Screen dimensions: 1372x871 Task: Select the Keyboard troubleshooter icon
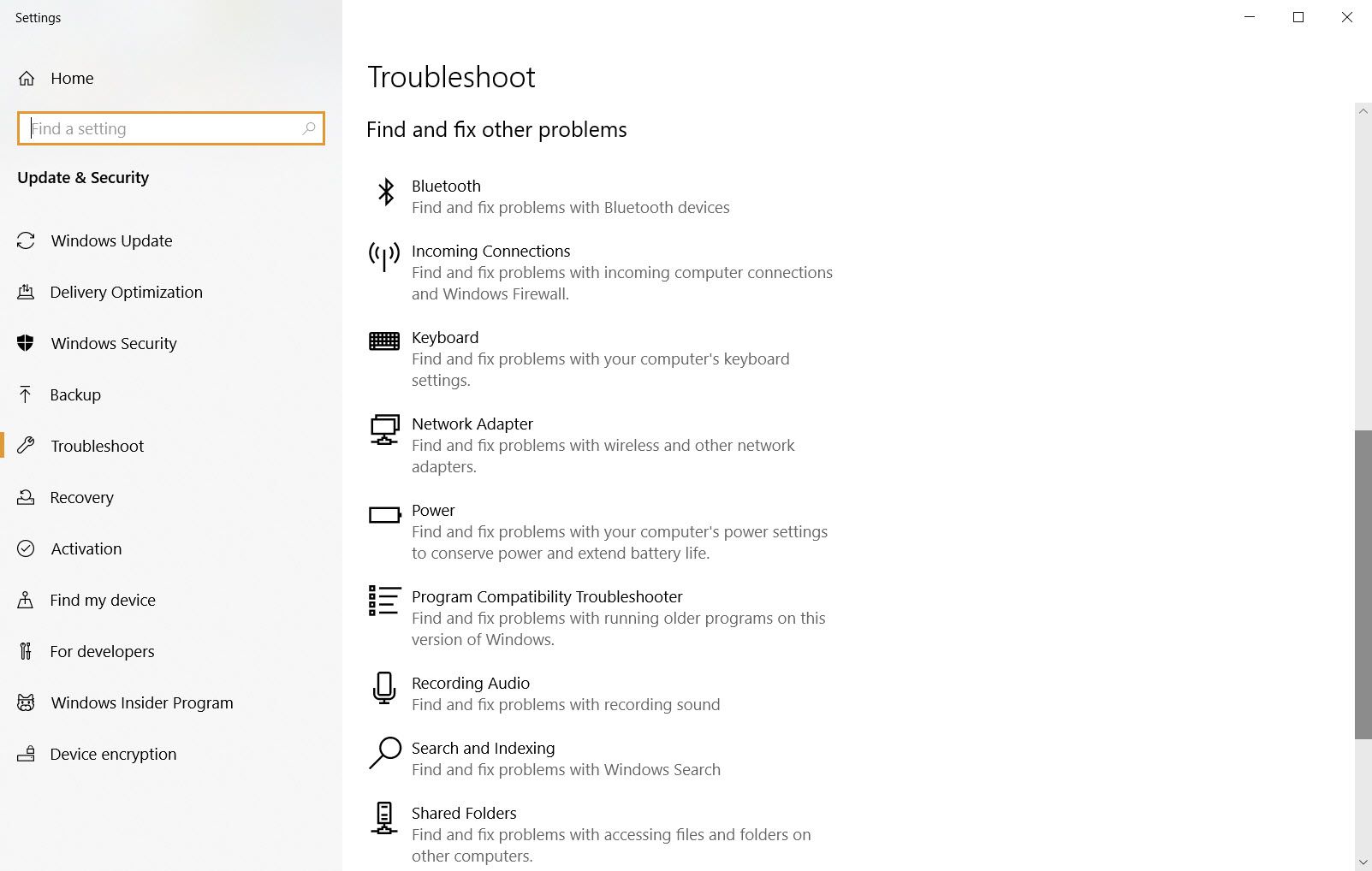pyautogui.click(x=383, y=341)
